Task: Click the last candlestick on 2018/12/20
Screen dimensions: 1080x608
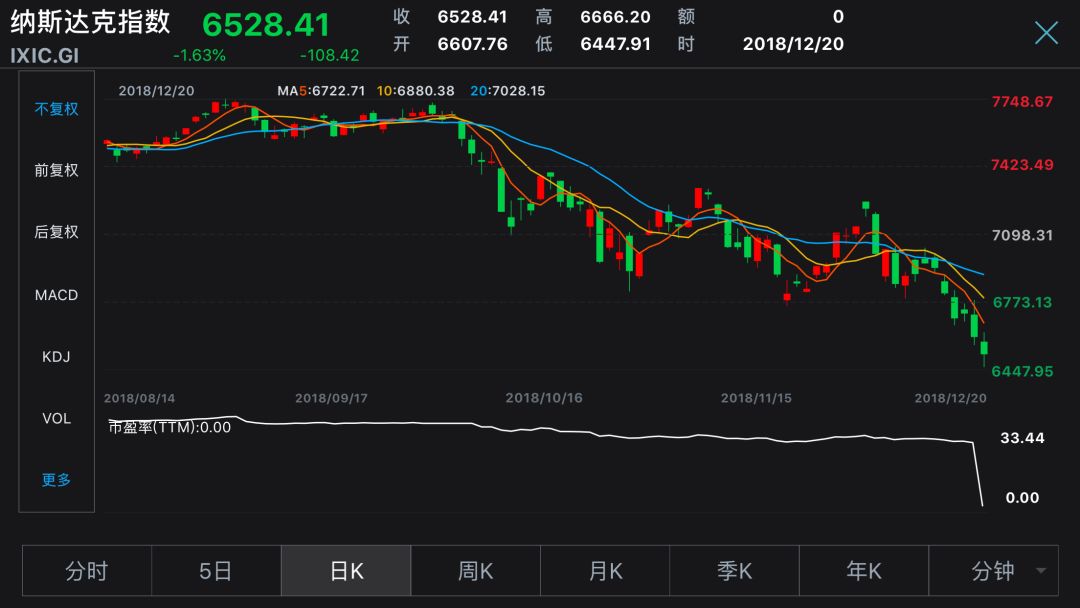Action: tap(984, 348)
